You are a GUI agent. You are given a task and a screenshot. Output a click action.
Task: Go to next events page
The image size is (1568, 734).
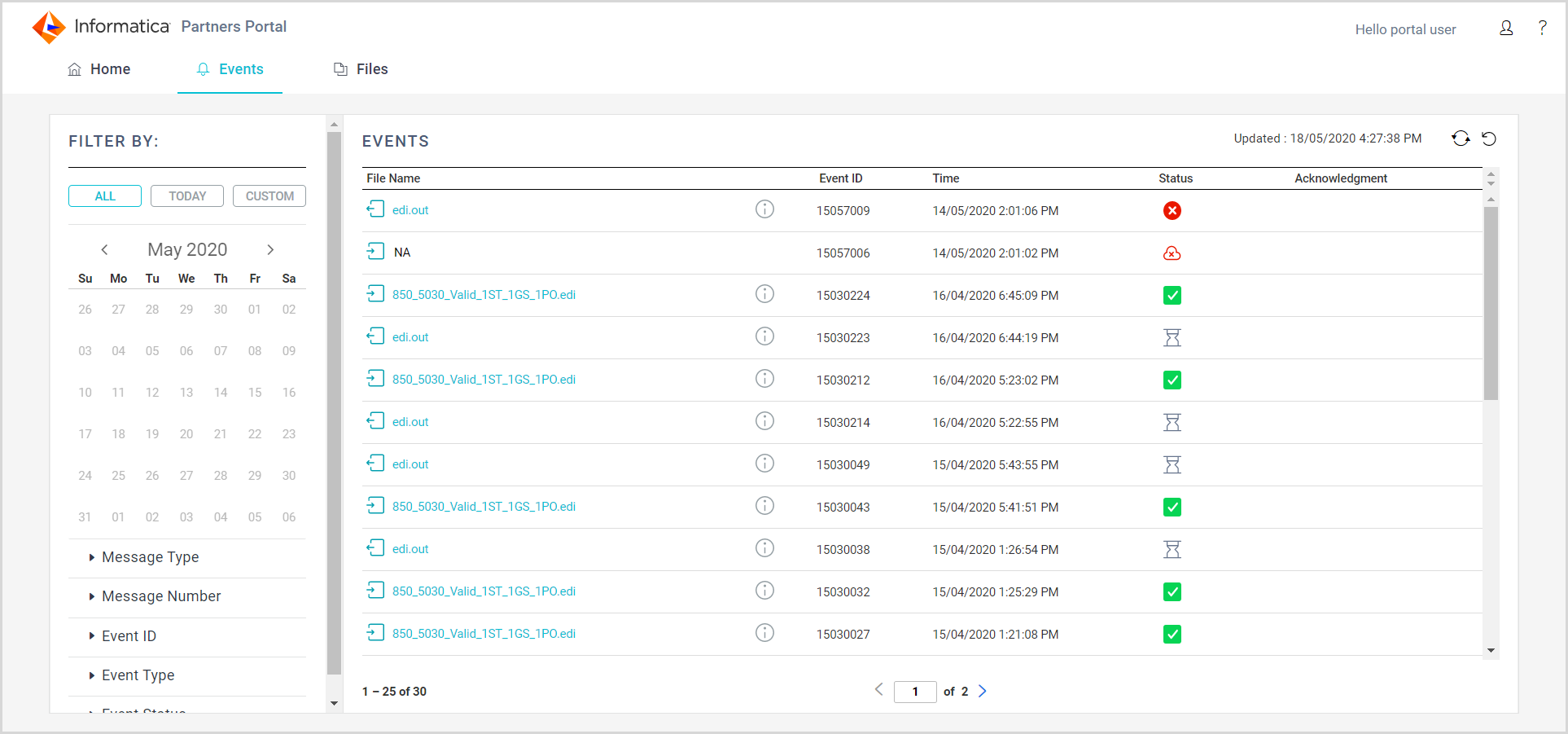pos(983,691)
